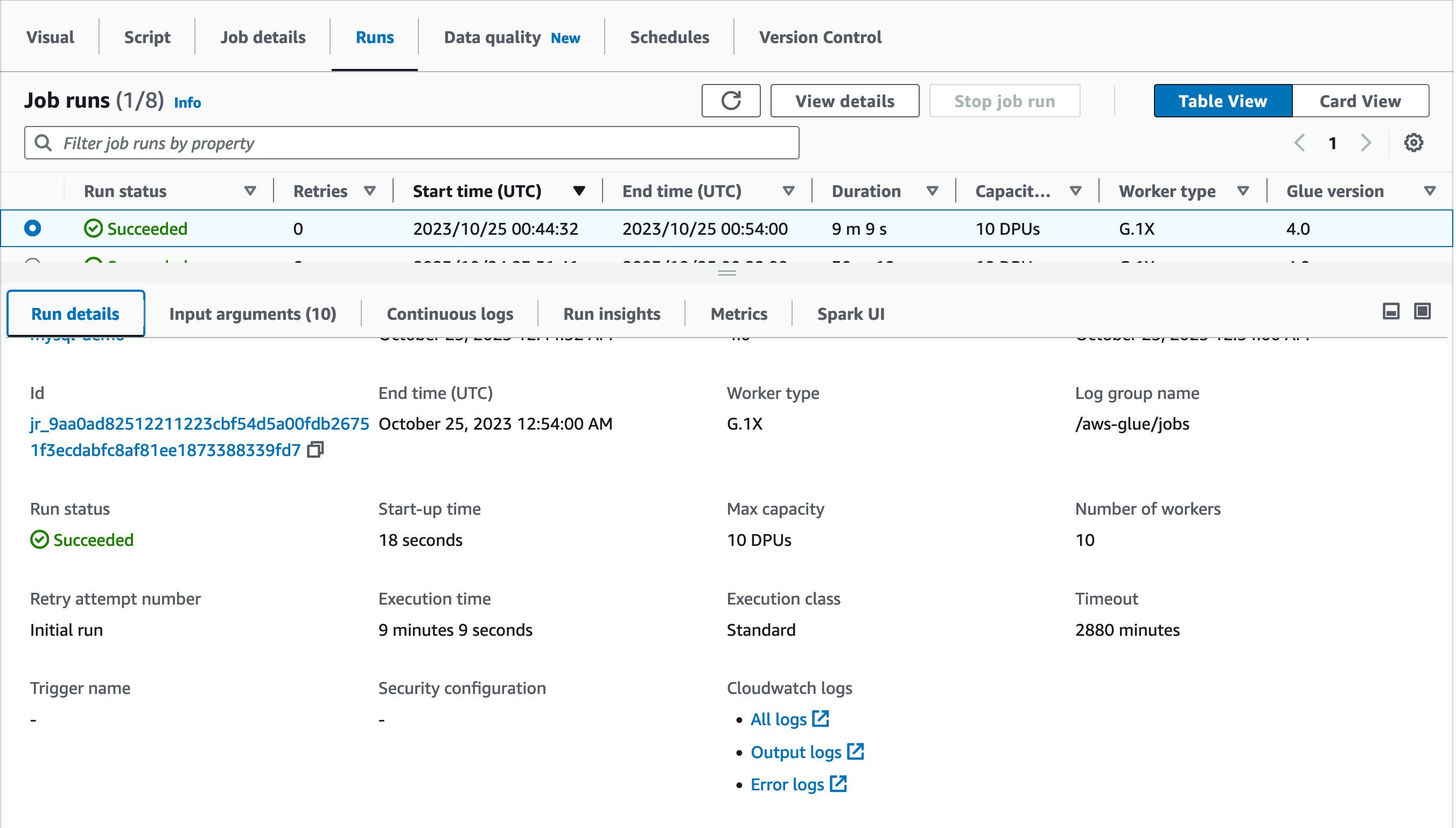The width and height of the screenshot is (1456, 828).
Task: Switch to Table View
Action: tap(1223, 101)
